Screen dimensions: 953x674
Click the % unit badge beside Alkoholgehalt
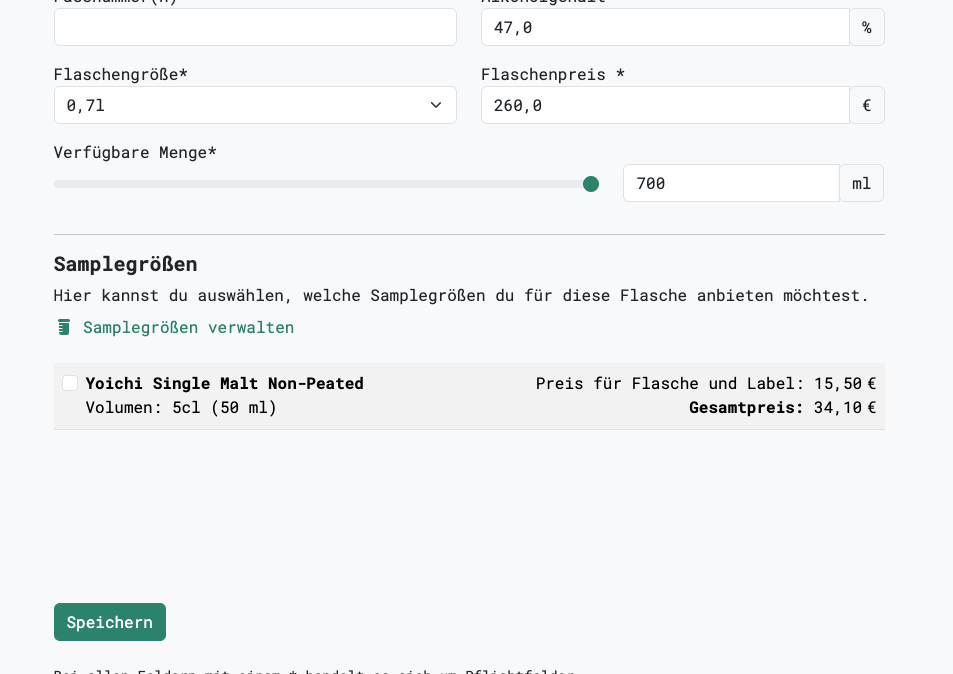(867, 27)
